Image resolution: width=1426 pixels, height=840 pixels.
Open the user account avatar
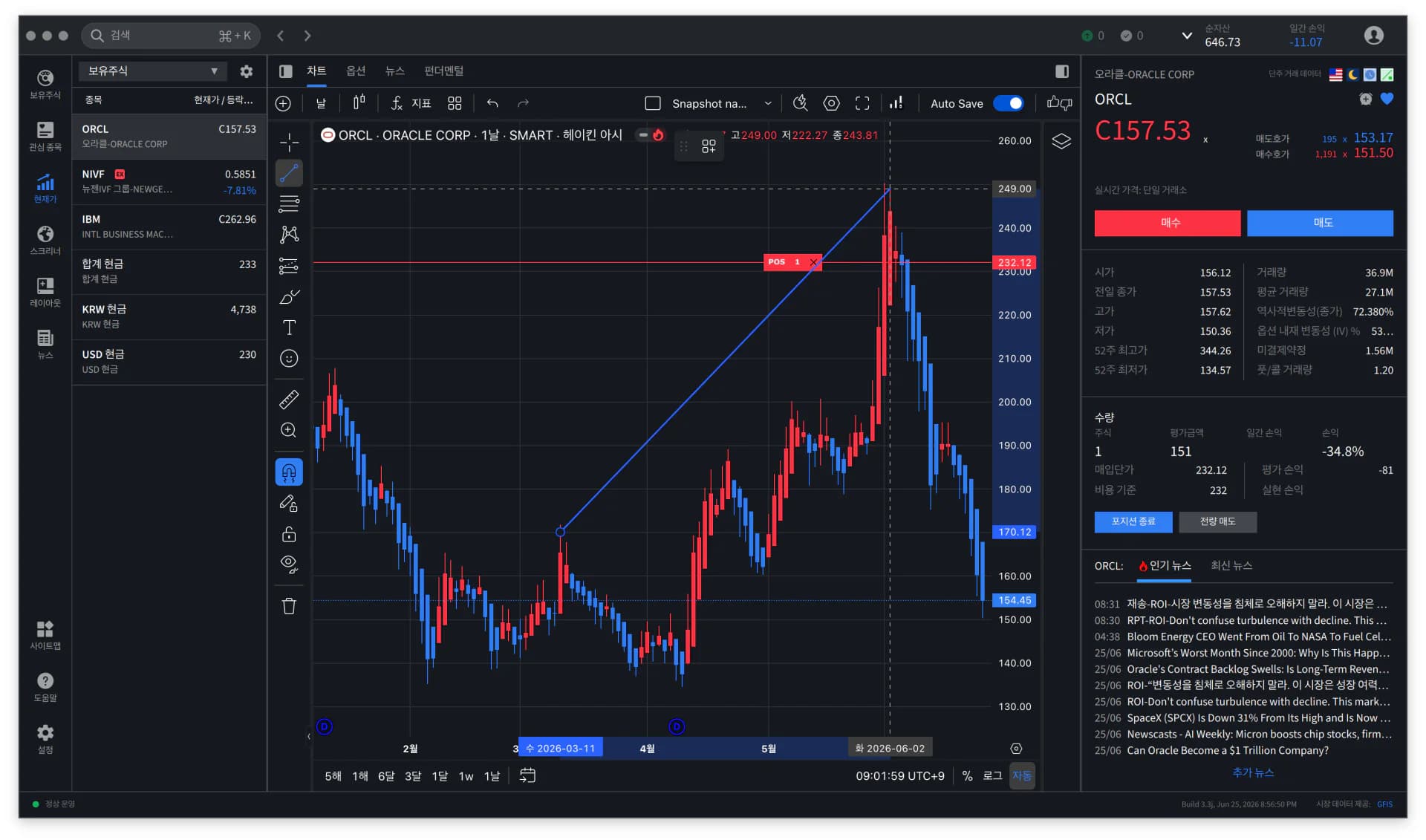pyautogui.click(x=1374, y=35)
